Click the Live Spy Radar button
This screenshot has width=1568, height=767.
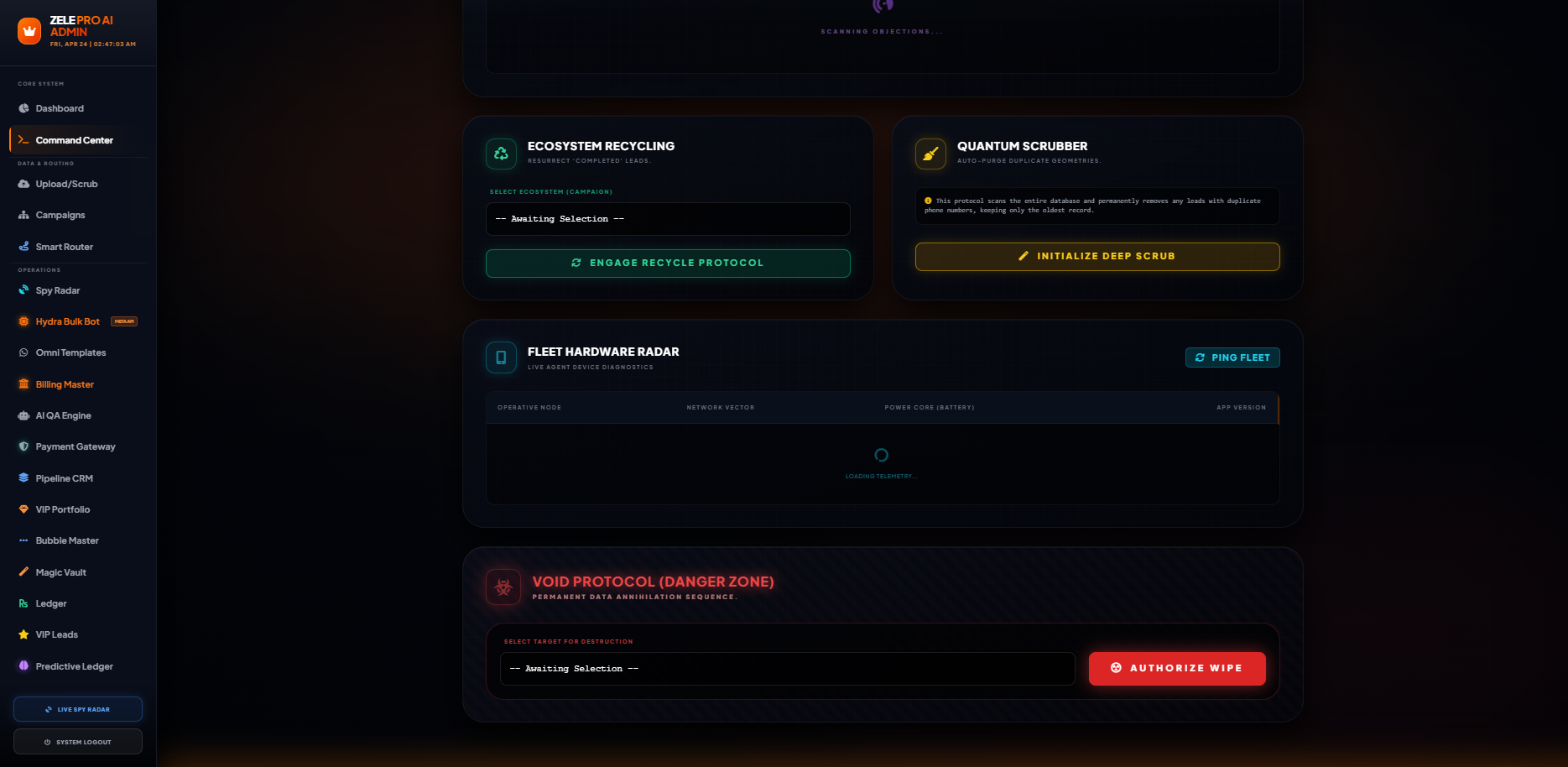(78, 709)
